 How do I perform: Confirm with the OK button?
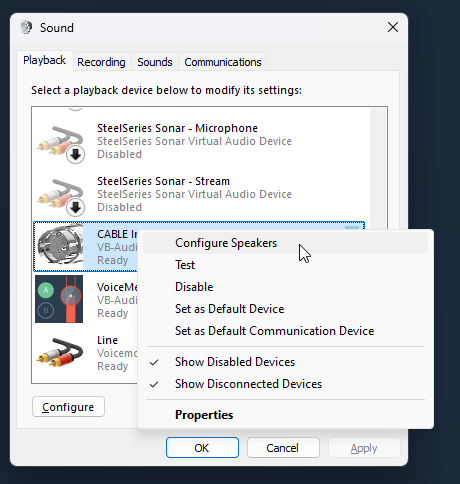pos(202,448)
